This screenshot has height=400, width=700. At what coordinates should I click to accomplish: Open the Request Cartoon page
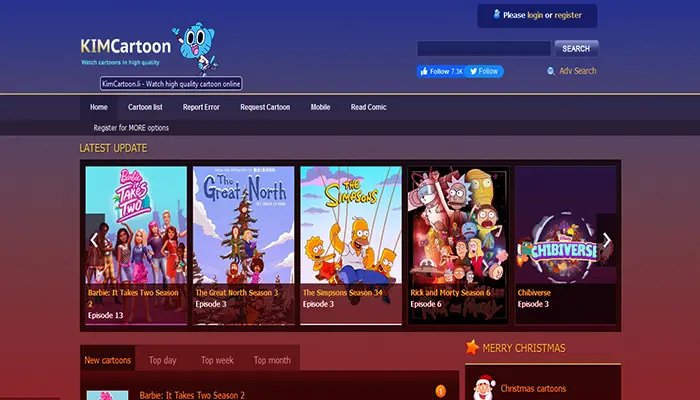(x=265, y=107)
